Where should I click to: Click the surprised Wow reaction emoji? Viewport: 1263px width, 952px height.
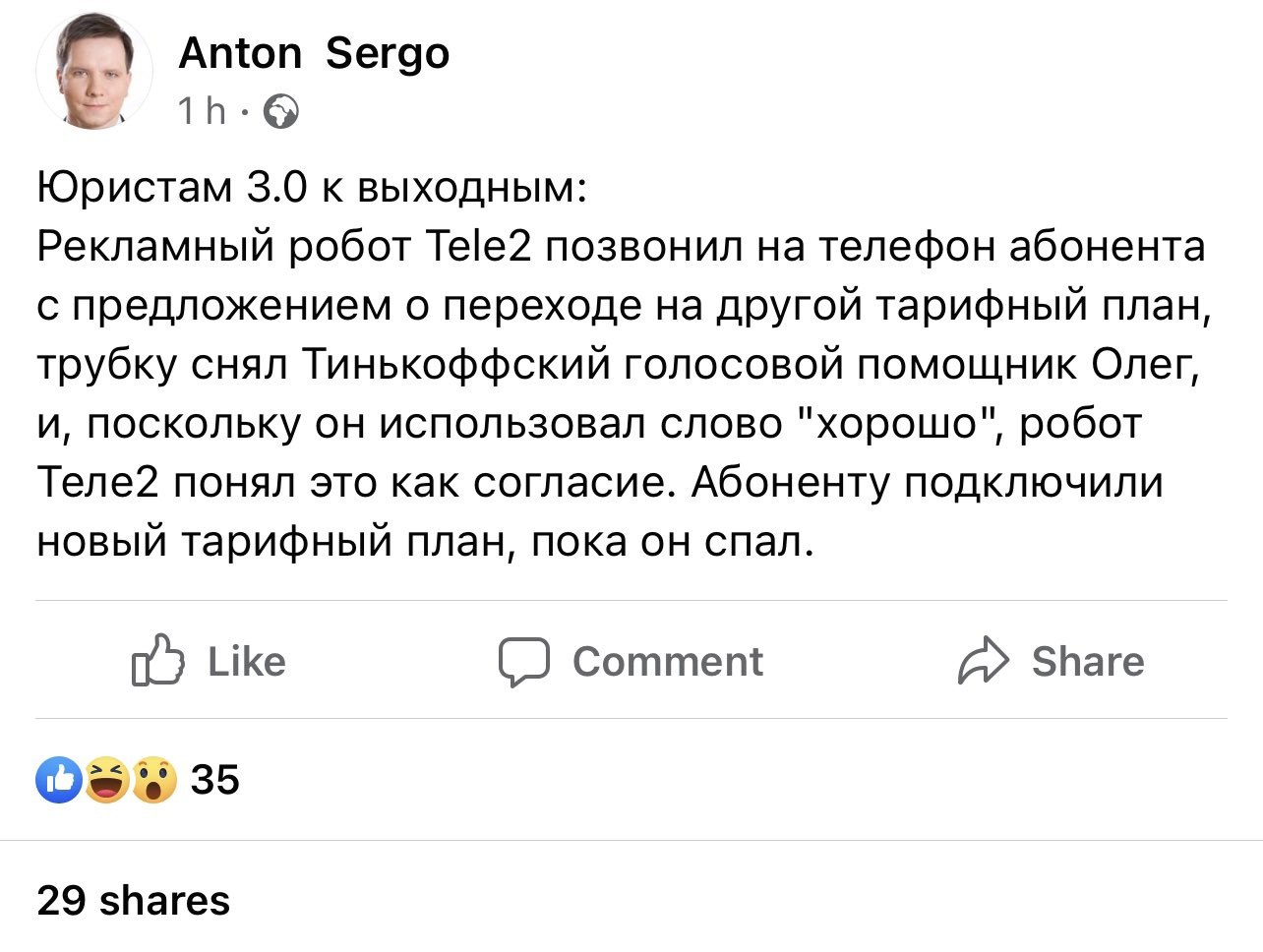pos(153,780)
